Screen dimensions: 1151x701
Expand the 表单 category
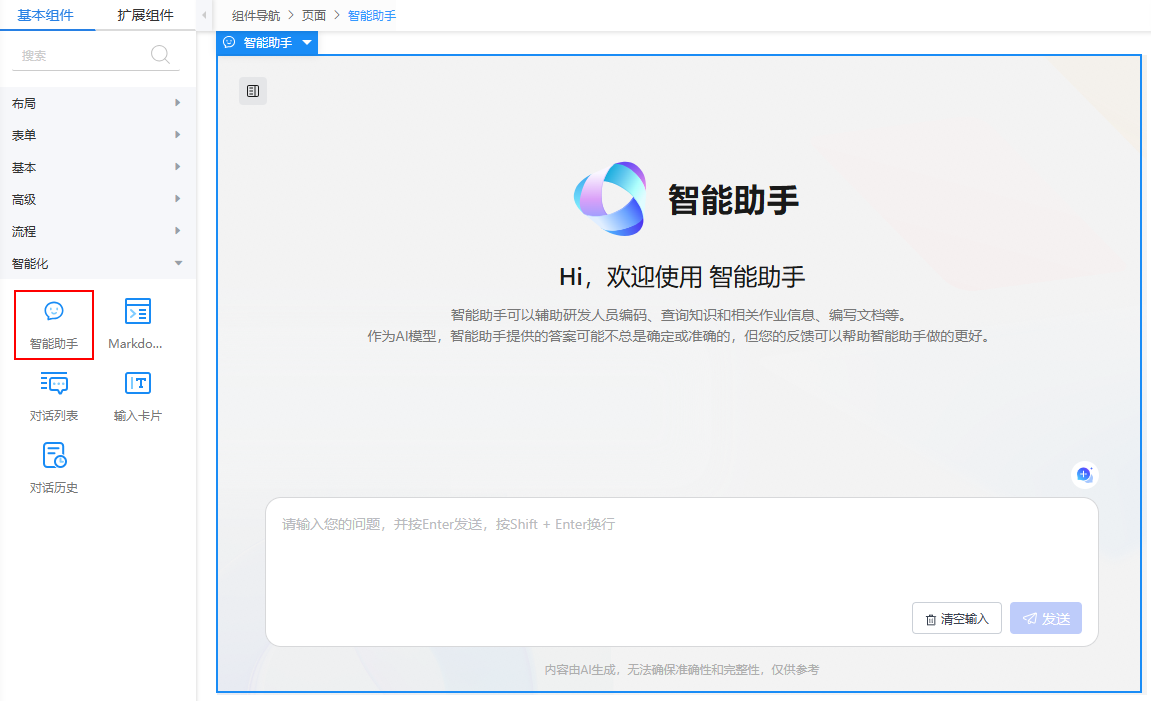coord(98,135)
